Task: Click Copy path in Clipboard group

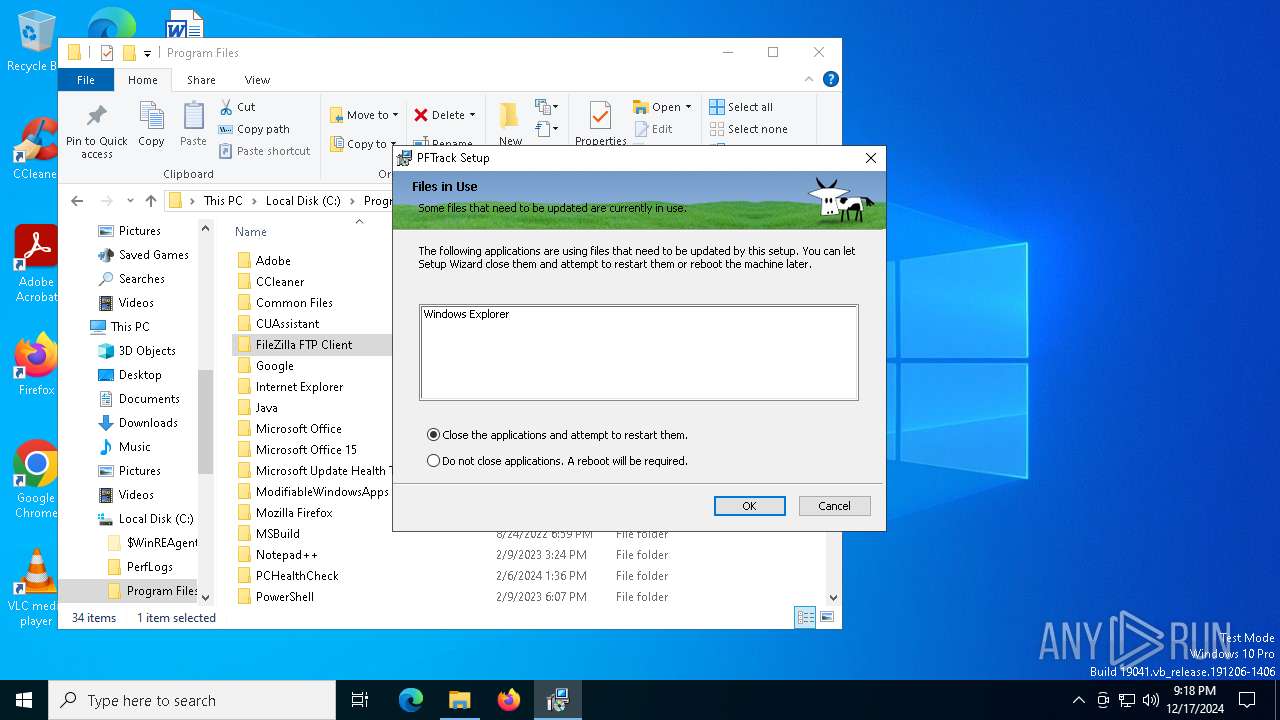Action: (254, 129)
